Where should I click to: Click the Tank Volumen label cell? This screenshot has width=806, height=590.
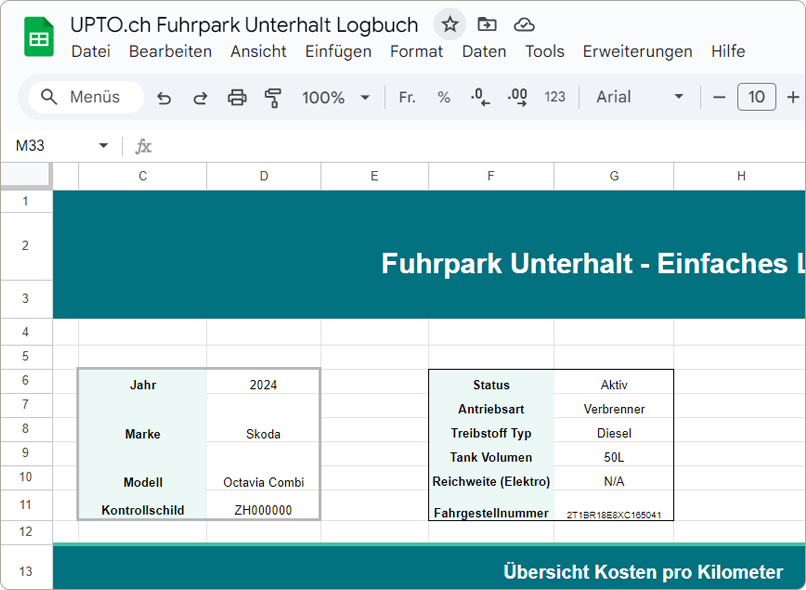(x=491, y=454)
